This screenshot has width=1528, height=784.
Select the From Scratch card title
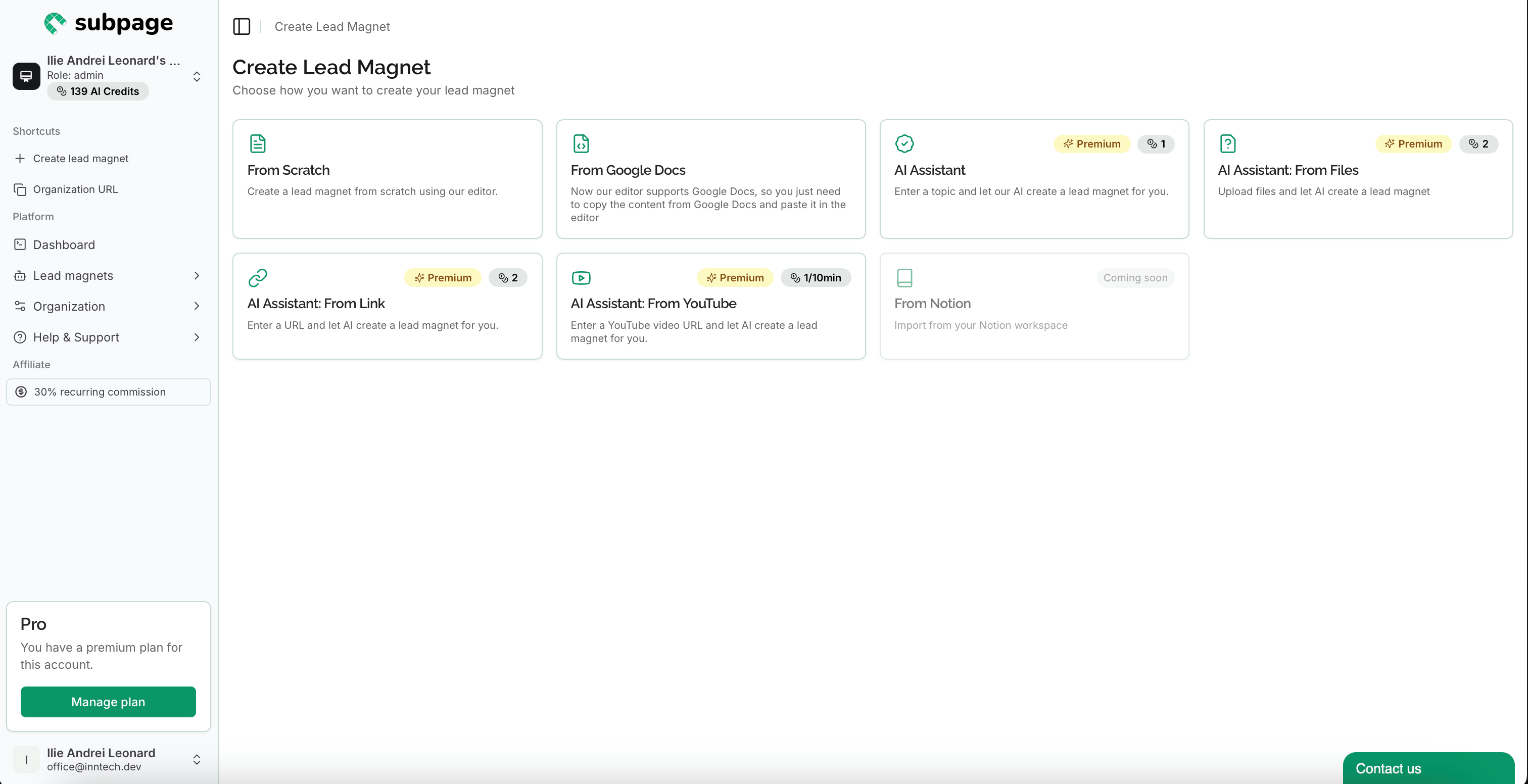point(289,170)
